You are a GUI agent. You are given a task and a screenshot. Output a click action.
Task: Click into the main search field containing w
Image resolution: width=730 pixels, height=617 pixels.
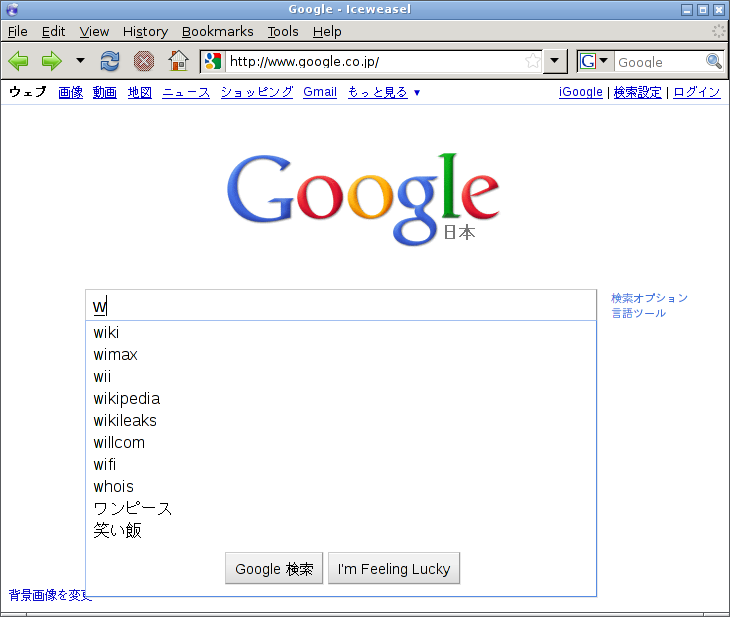pyautogui.click(x=341, y=305)
